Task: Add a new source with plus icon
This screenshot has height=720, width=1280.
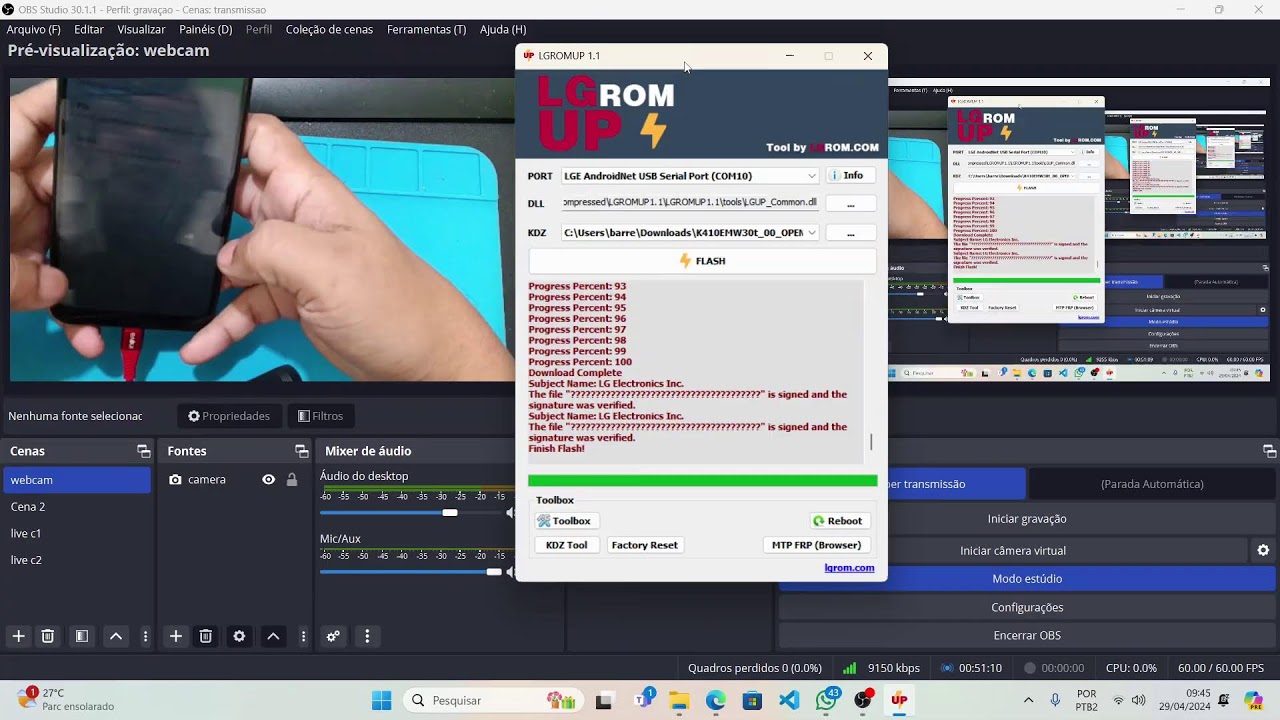Action: (176, 636)
